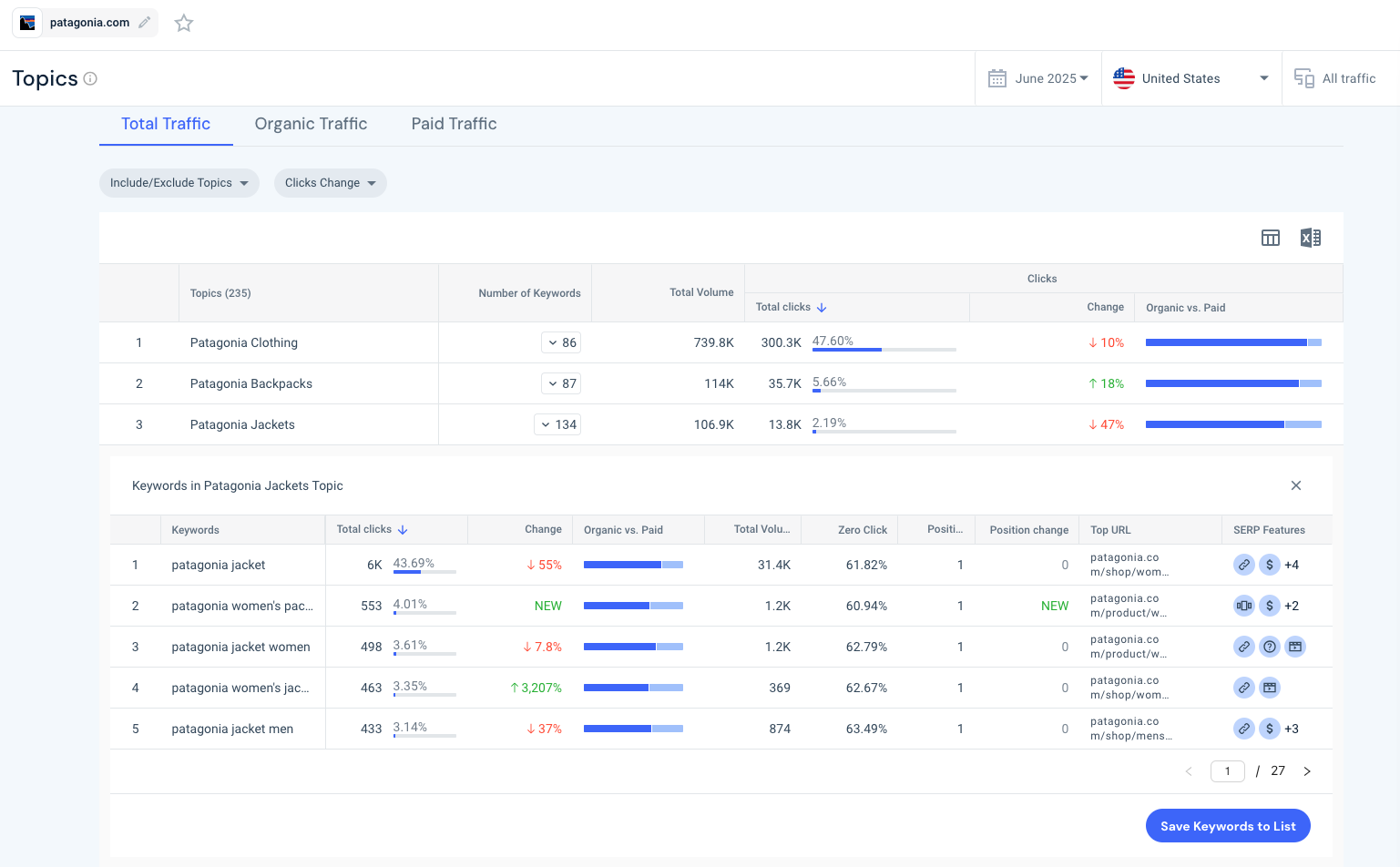Open Include/Exclude Topics filter dropdown
The height and width of the screenshot is (867, 1400).
point(179,183)
